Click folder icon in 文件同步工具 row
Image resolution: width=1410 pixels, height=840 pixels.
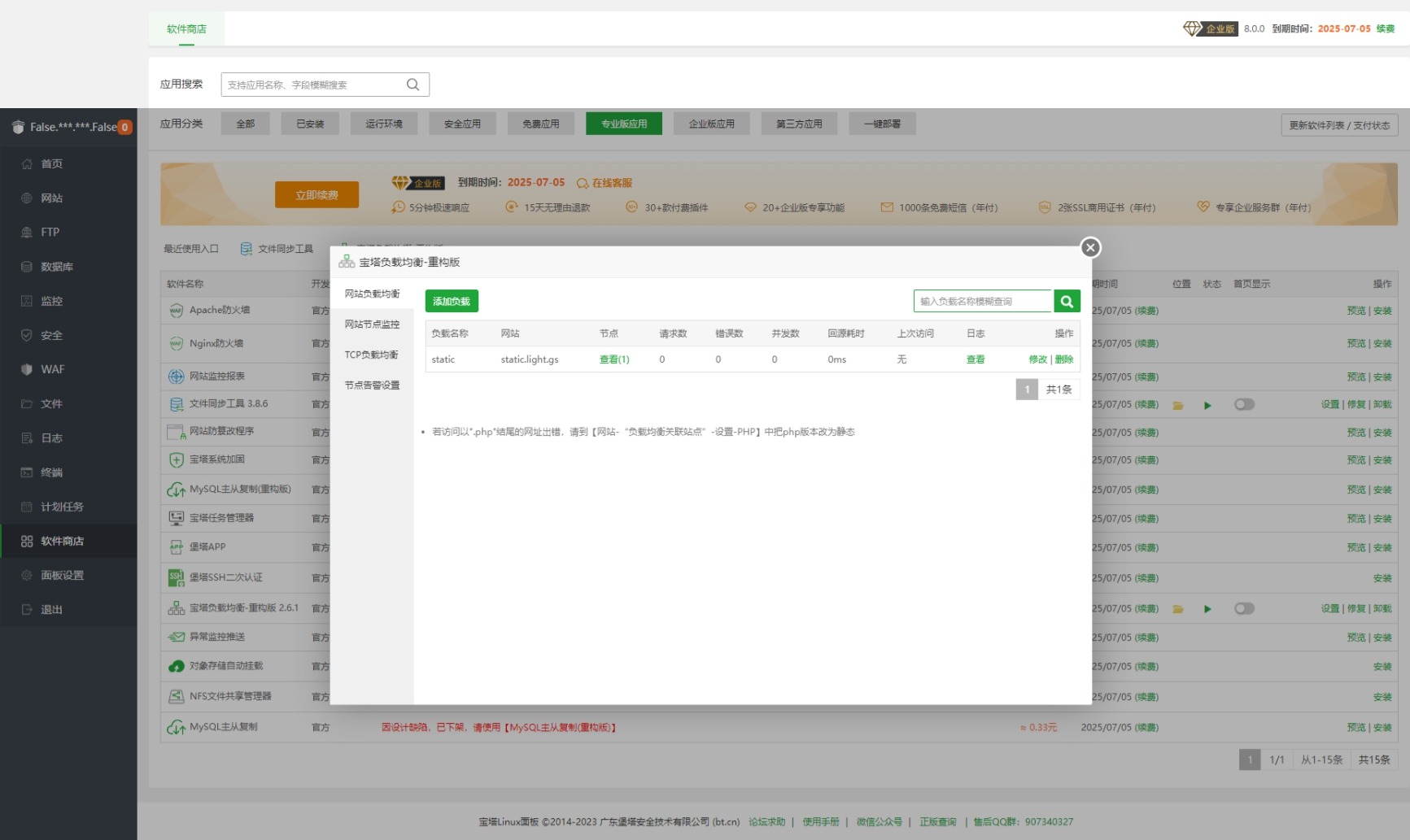pyautogui.click(x=1178, y=405)
